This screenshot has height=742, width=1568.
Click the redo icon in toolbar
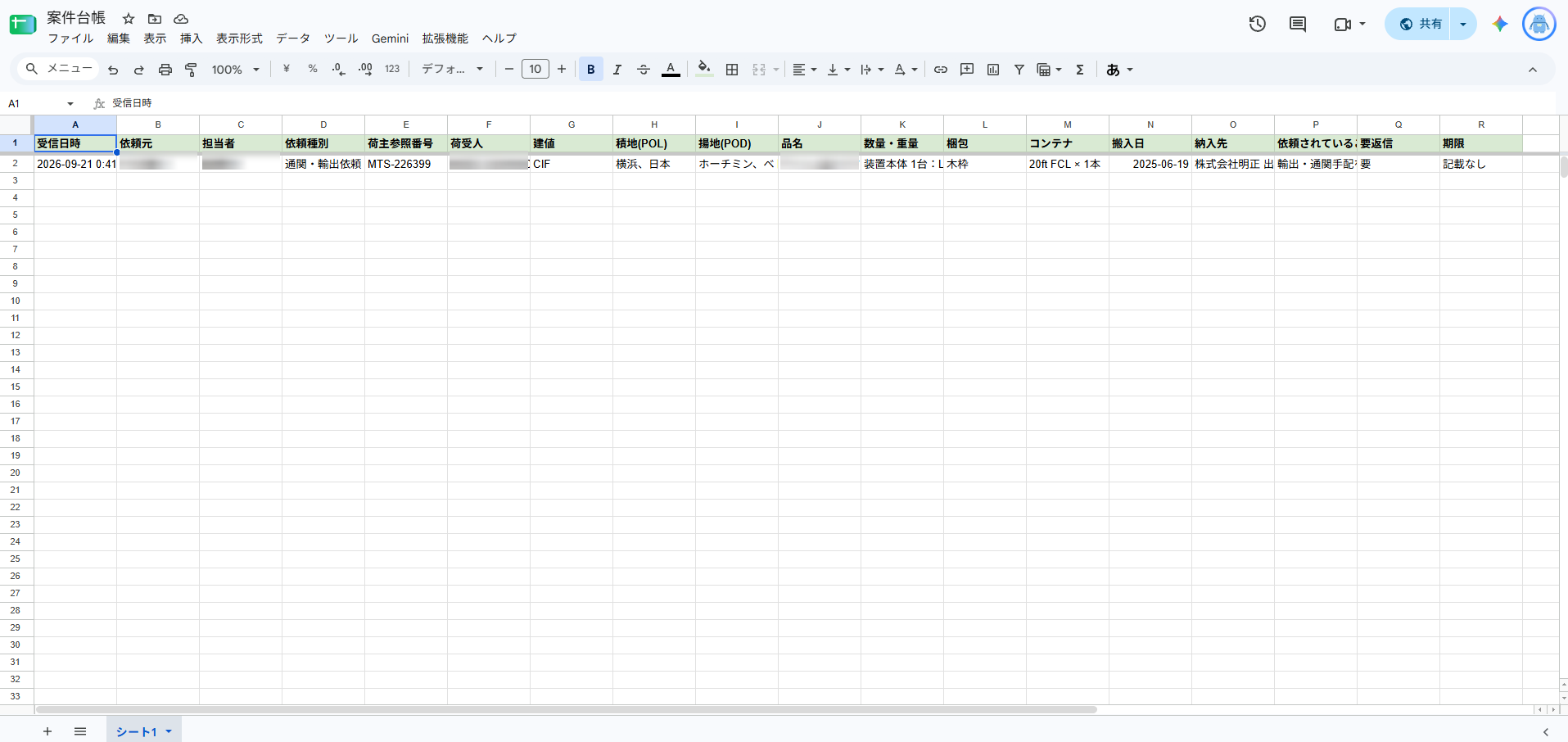(139, 70)
